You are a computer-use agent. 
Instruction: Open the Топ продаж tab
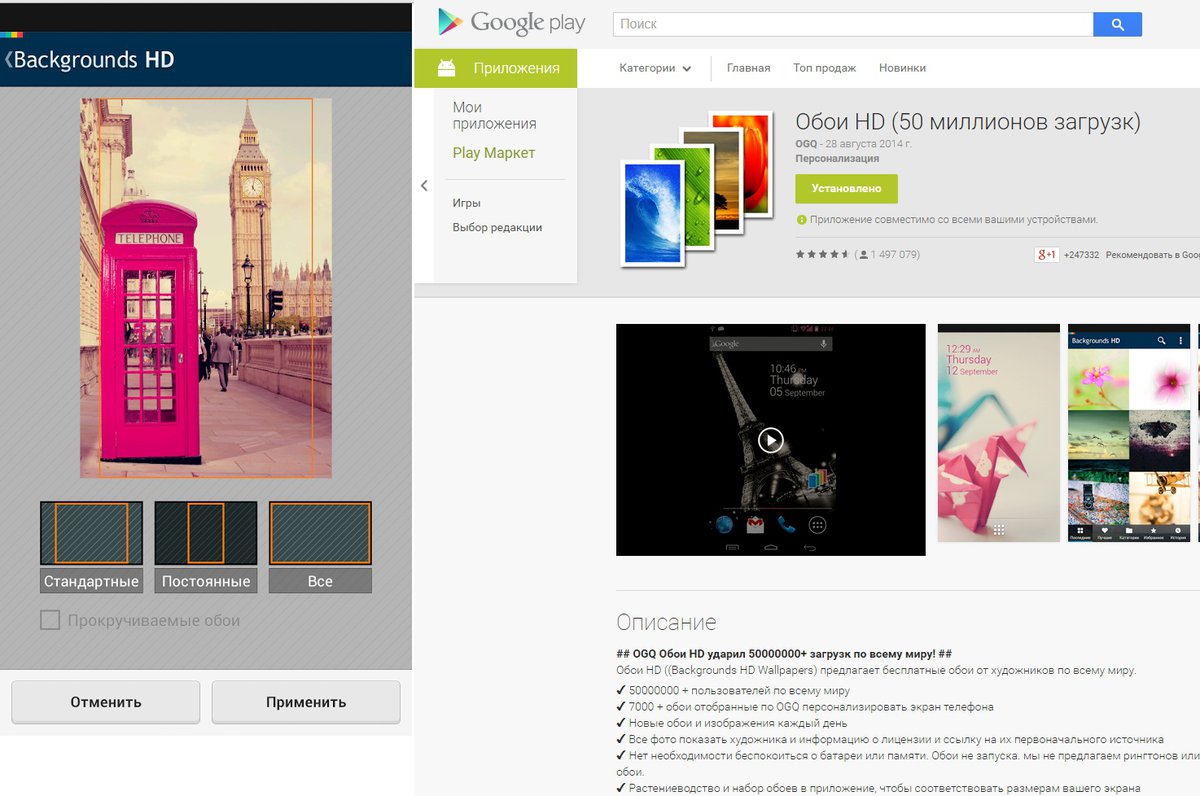point(824,68)
